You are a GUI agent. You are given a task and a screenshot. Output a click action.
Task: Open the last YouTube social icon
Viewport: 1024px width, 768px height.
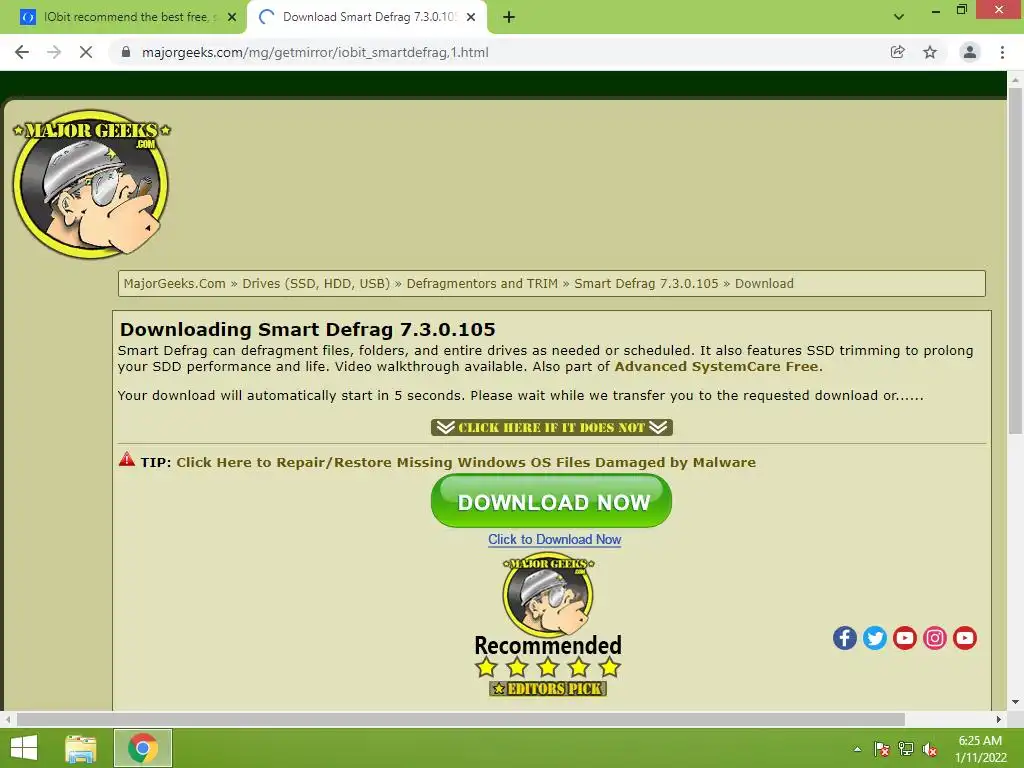click(x=965, y=638)
